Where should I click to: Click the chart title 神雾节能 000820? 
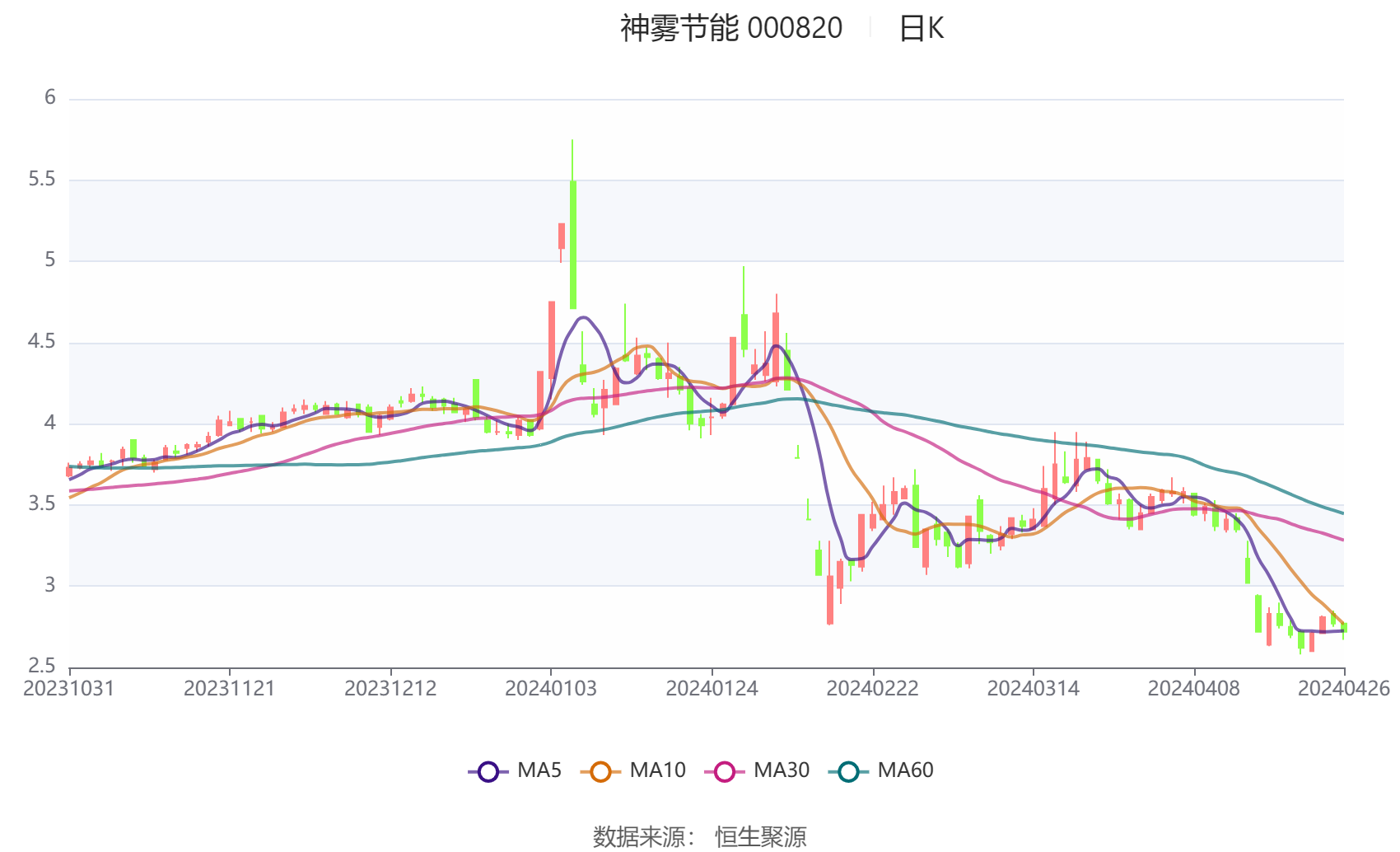coord(731,28)
